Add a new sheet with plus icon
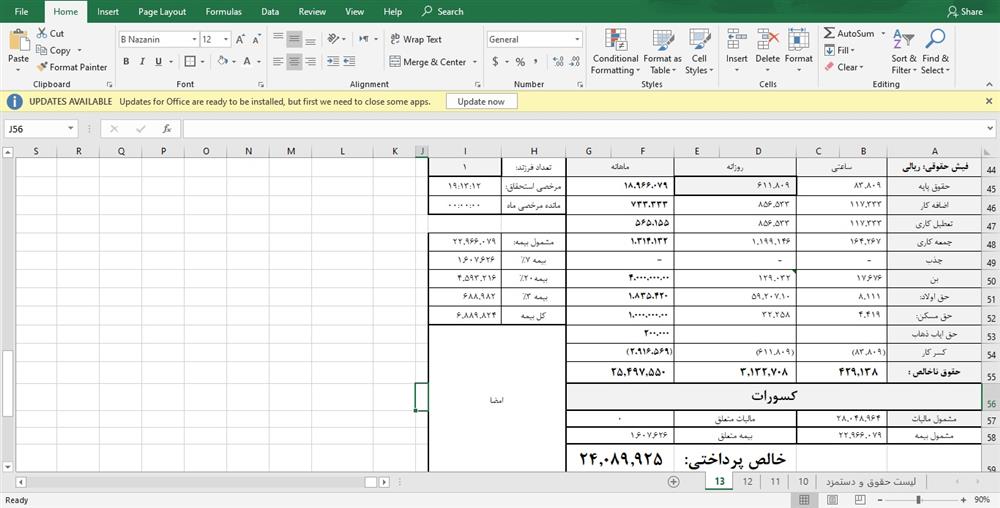 pos(673,482)
